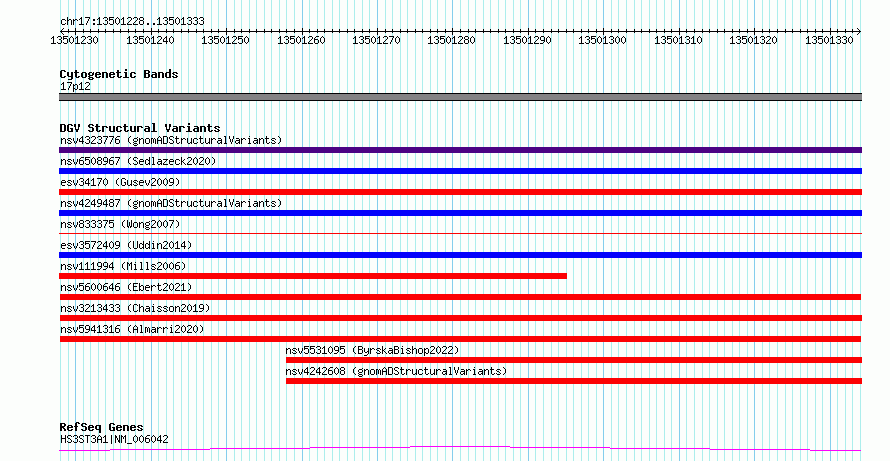Click ruler position 13501250

[x=225, y=40]
